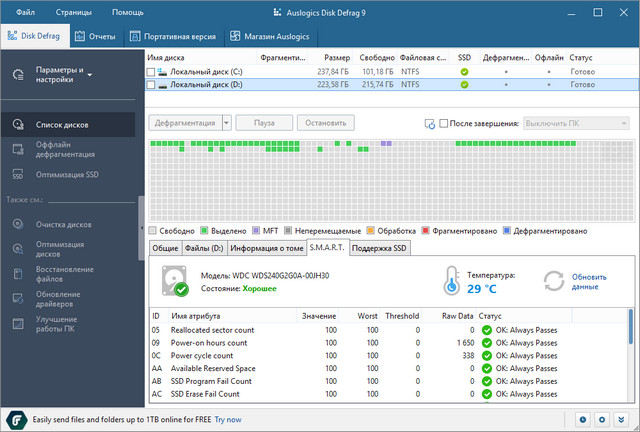Open the Дефрагментация button dropdown arrow
The height and width of the screenshot is (432, 640).
coord(226,123)
